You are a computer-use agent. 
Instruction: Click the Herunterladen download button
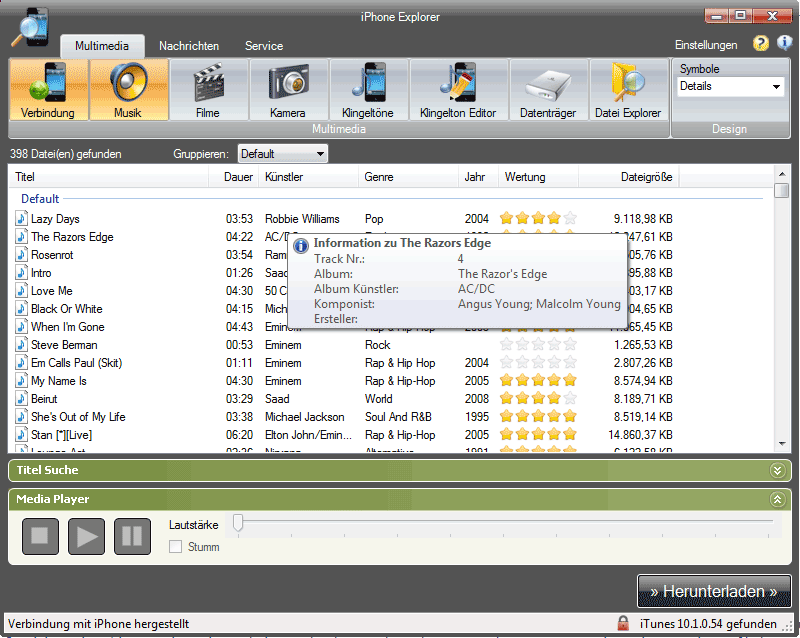point(714,591)
